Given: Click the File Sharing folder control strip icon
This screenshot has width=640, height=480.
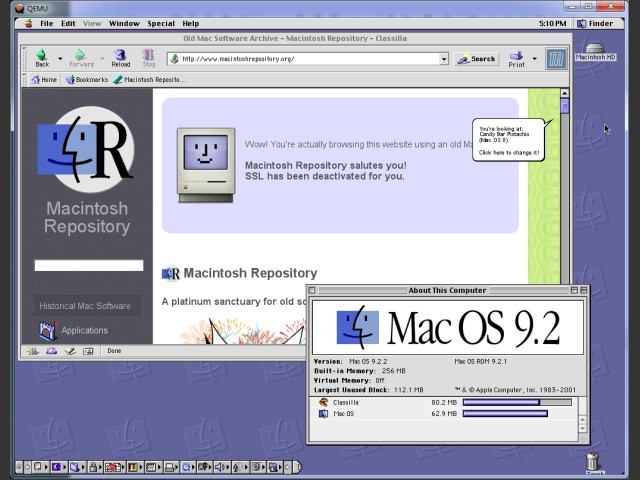Looking at the screenshot, I should click(75, 467).
